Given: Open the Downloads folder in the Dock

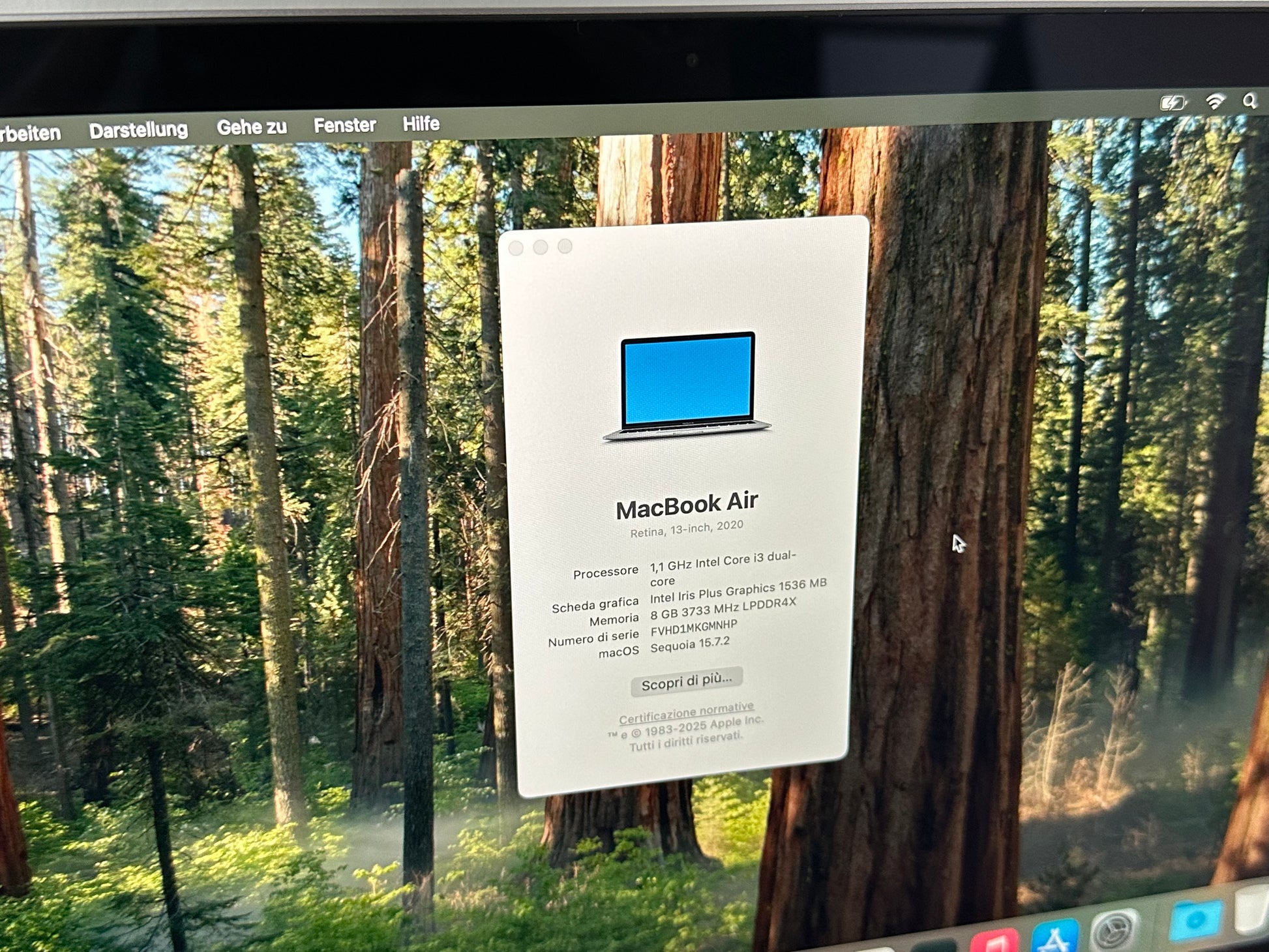Looking at the screenshot, I should (x=1195, y=921).
